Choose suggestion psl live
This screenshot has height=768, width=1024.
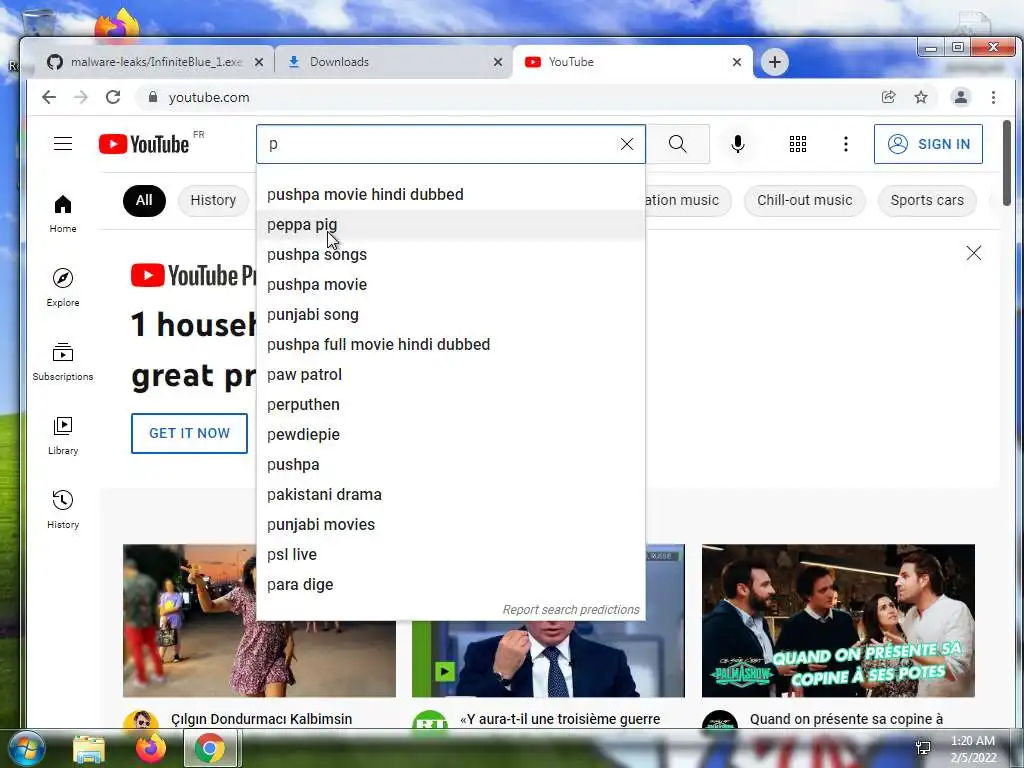tap(451, 554)
